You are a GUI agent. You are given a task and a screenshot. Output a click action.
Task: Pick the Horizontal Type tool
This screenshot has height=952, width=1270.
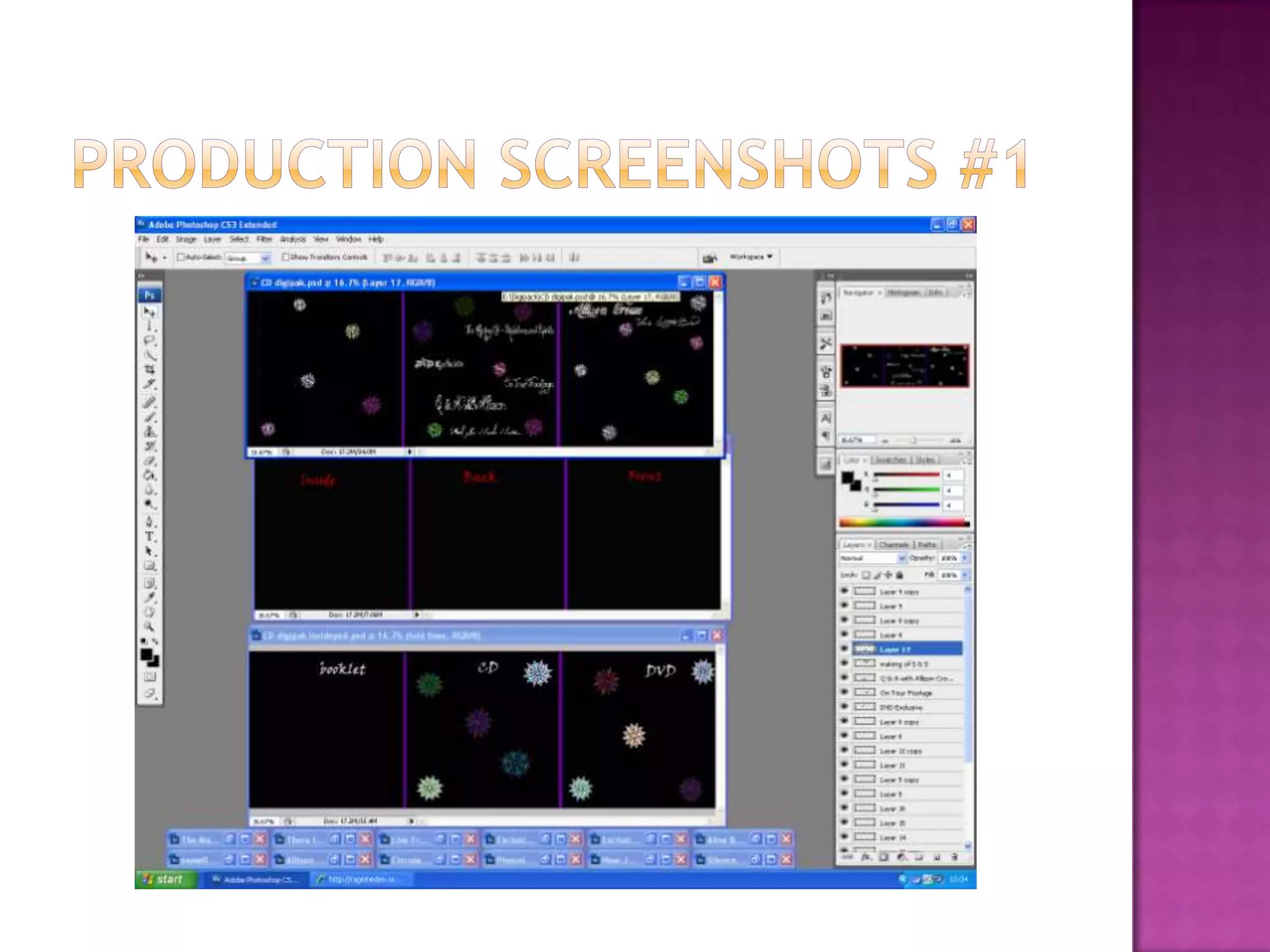coord(149,537)
